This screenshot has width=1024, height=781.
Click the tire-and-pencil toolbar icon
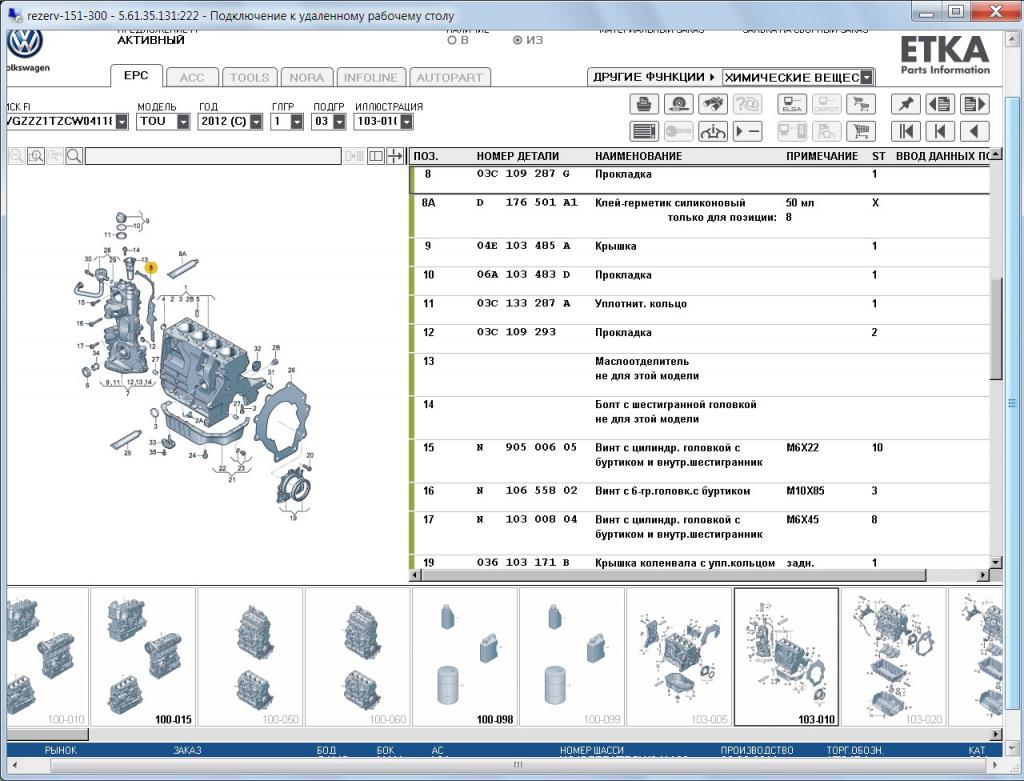click(679, 104)
